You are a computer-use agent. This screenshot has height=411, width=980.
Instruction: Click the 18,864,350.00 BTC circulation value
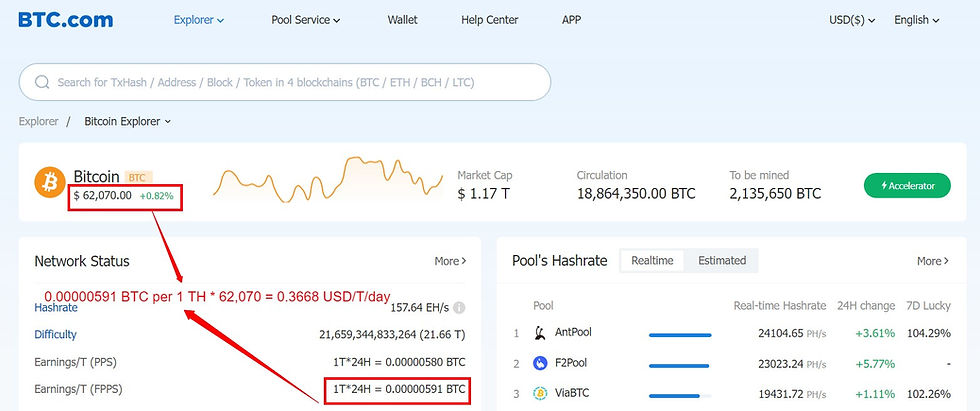(x=636, y=194)
